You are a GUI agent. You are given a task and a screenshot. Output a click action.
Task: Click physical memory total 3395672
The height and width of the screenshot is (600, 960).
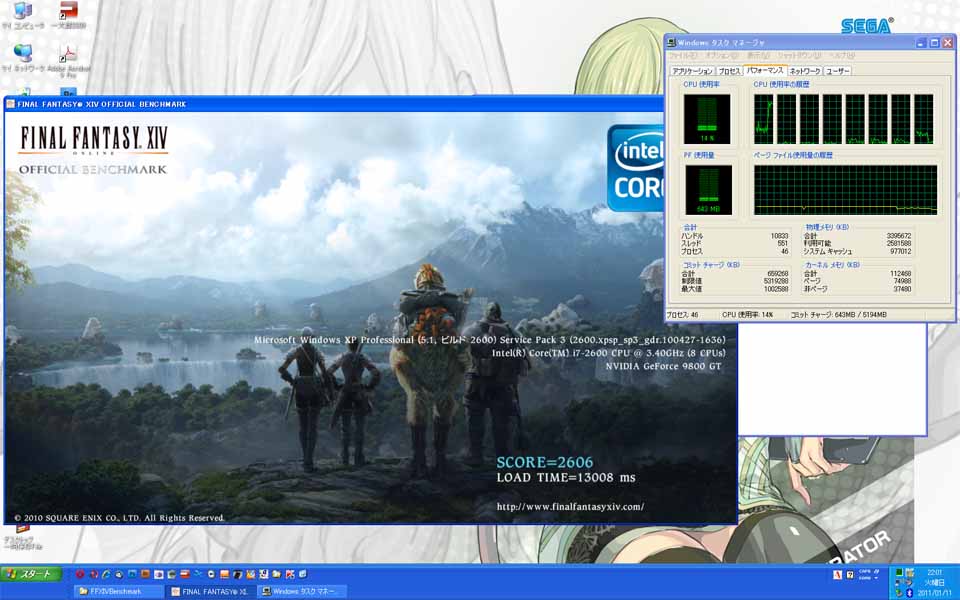pyautogui.click(x=899, y=236)
